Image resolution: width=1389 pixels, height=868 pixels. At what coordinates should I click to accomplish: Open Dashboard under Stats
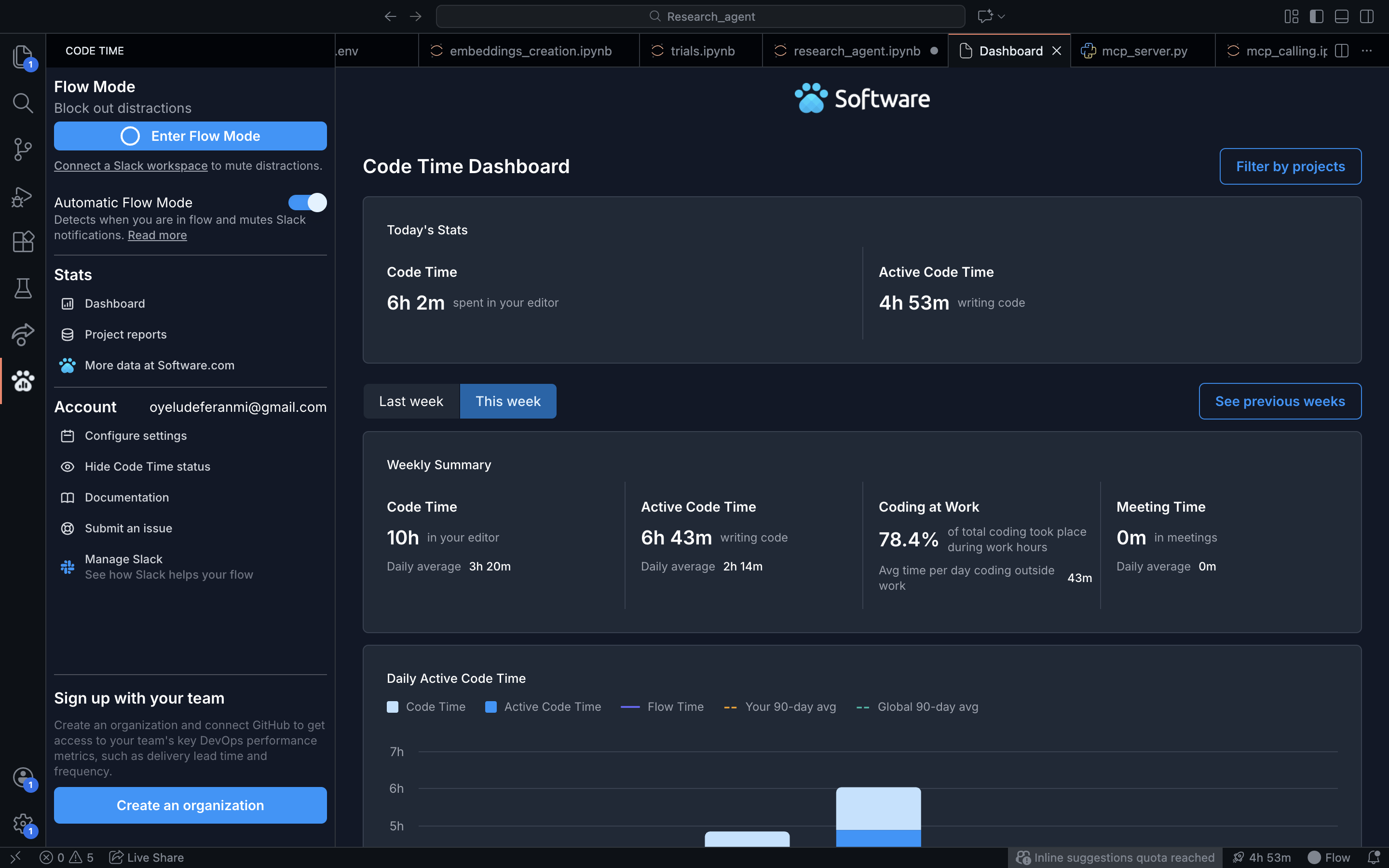(115, 303)
